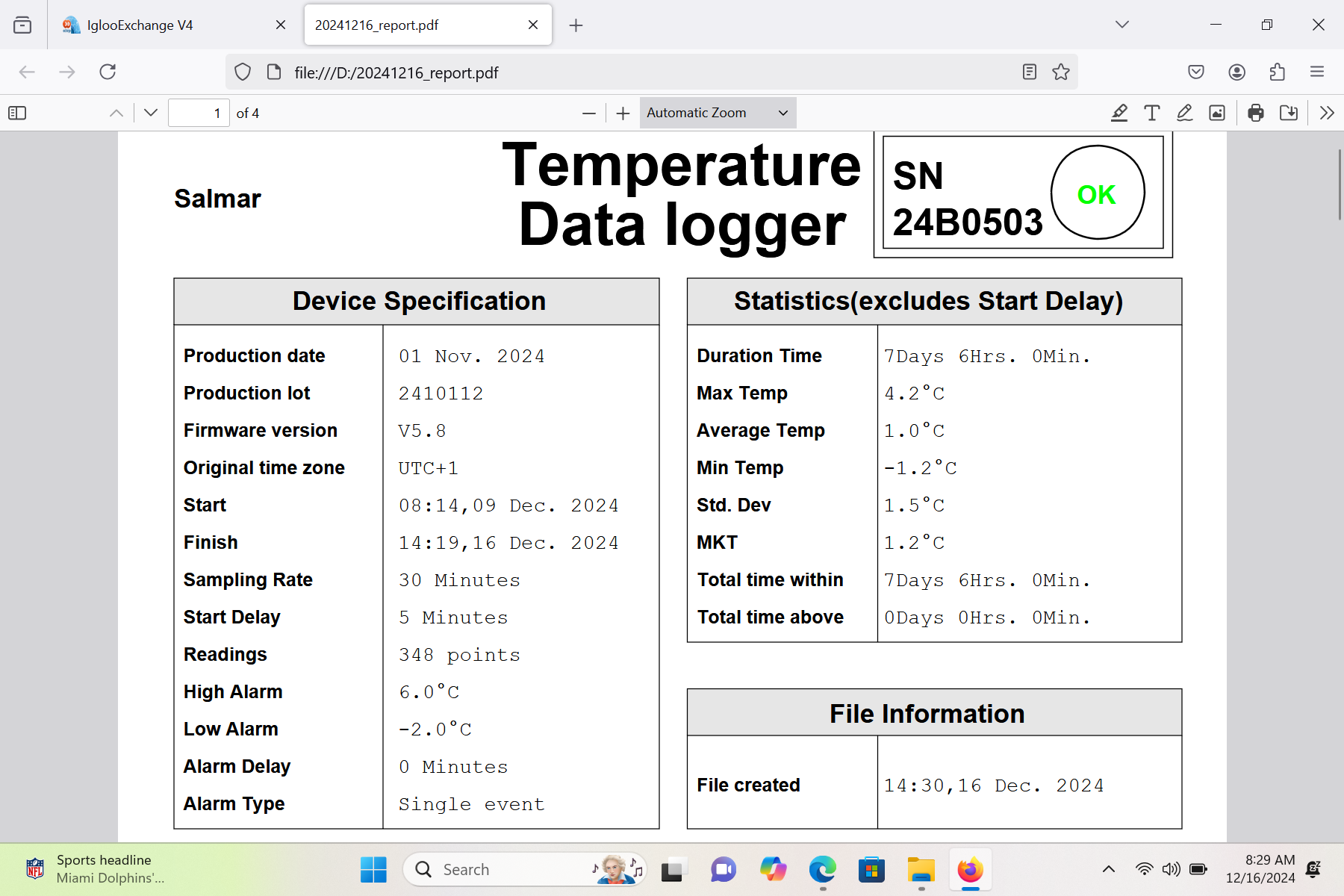This screenshot has height=896, width=1344.
Task: Launch the Teams chat taskbar app
Action: click(x=723, y=869)
